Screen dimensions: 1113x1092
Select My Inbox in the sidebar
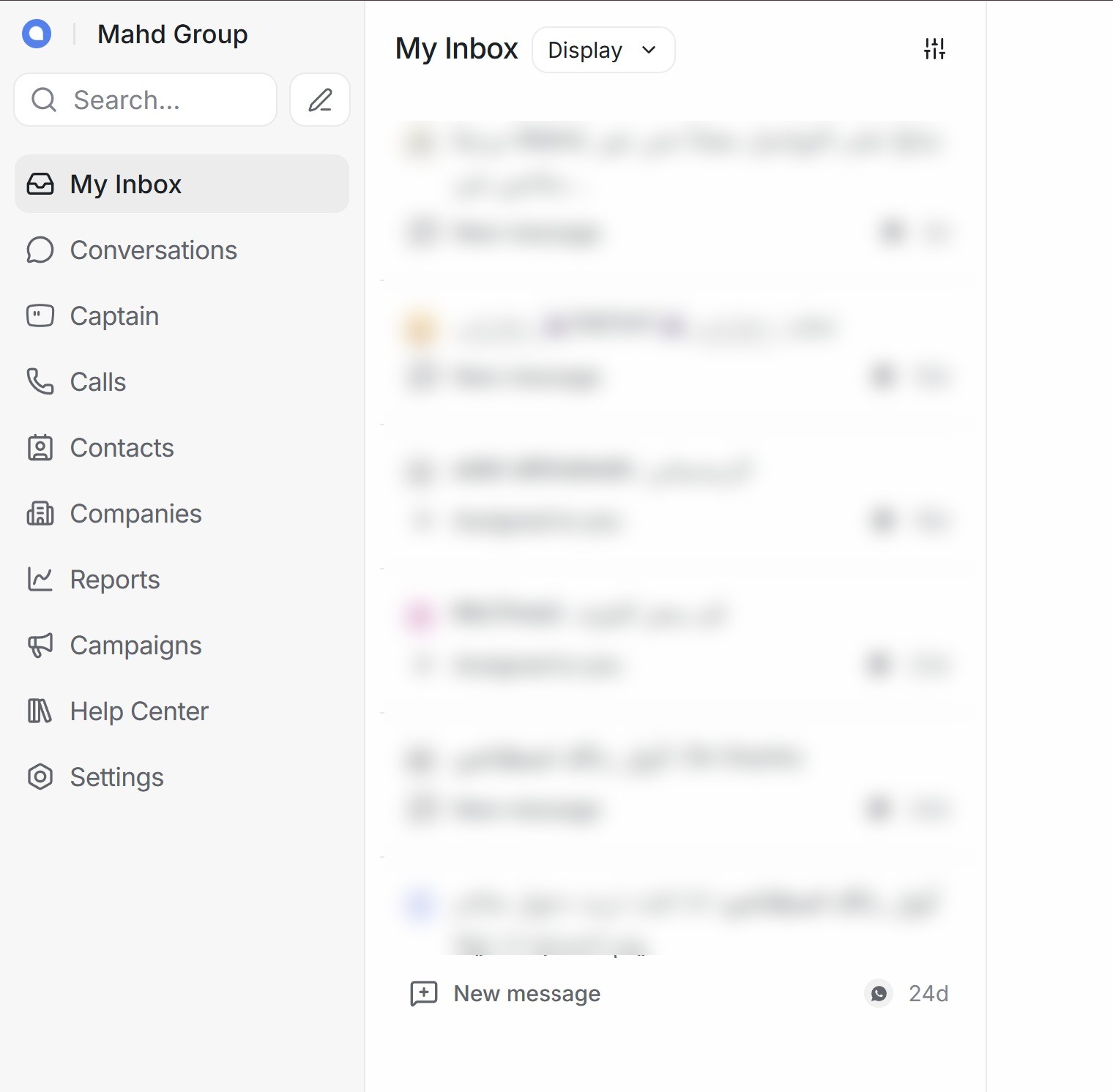(x=182, y=184)
